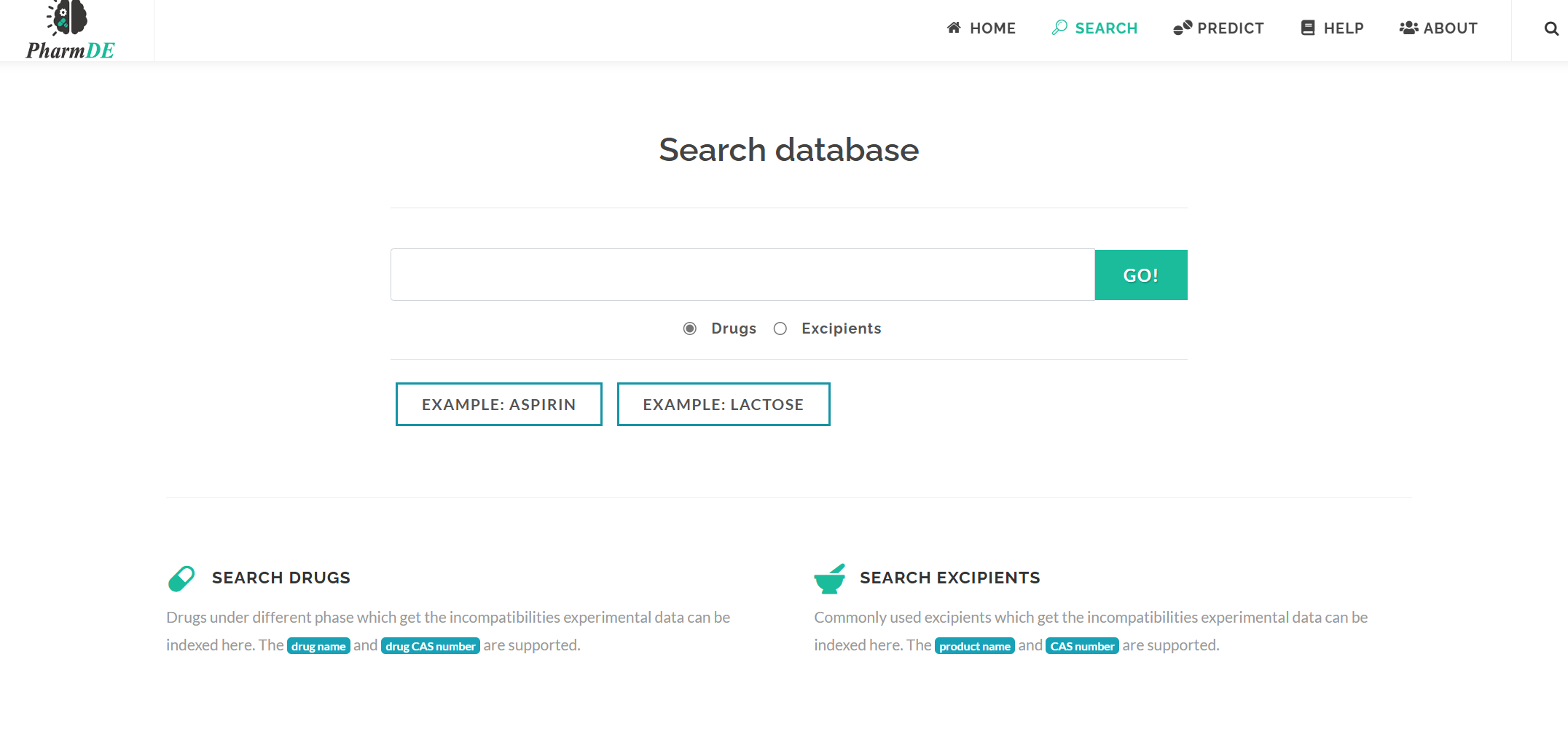The width and height of the screenshot is (1568, 748).
Task: Open the PREDICT menu item
Action: click(x=1218, y=28)
